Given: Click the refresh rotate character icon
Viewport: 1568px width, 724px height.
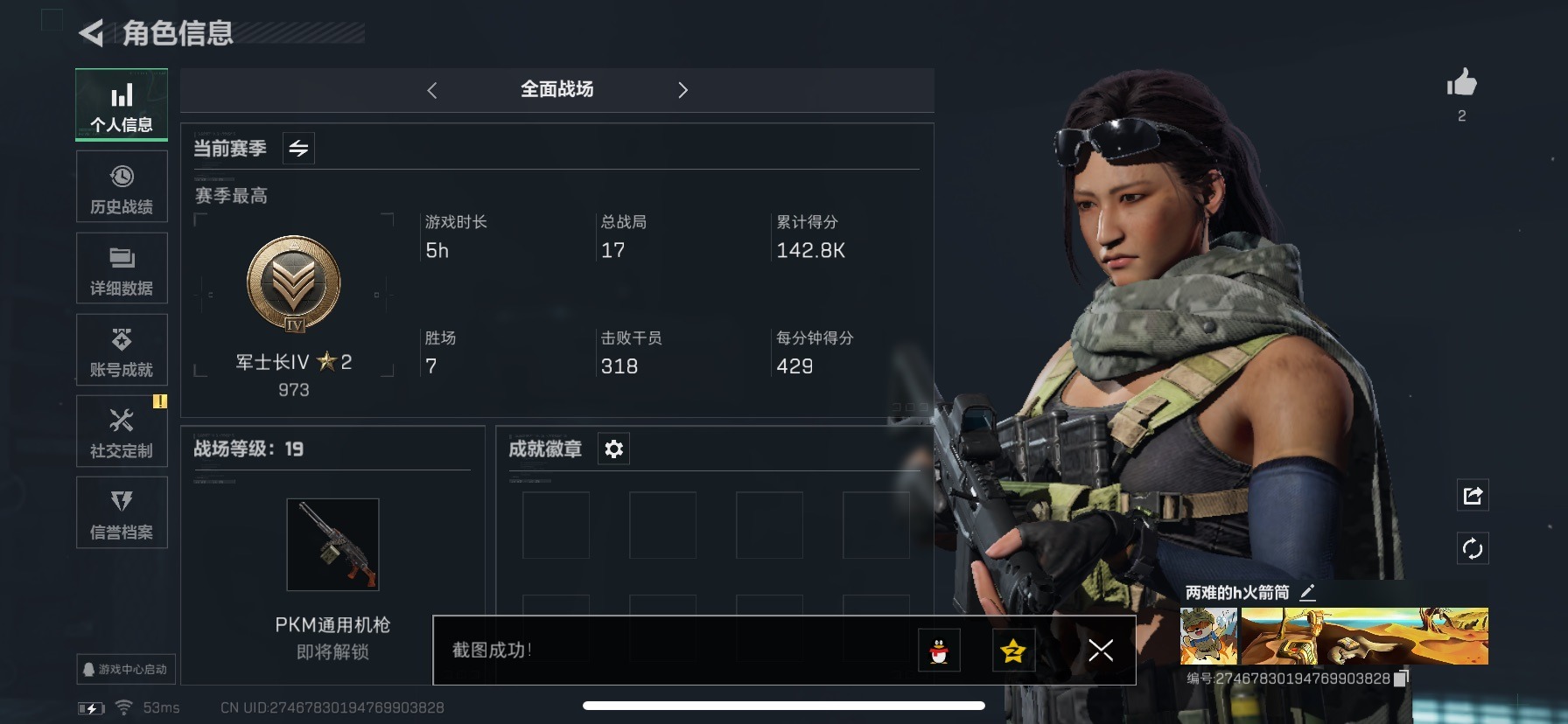Looking at the screenshot, I should point(1473,549).
